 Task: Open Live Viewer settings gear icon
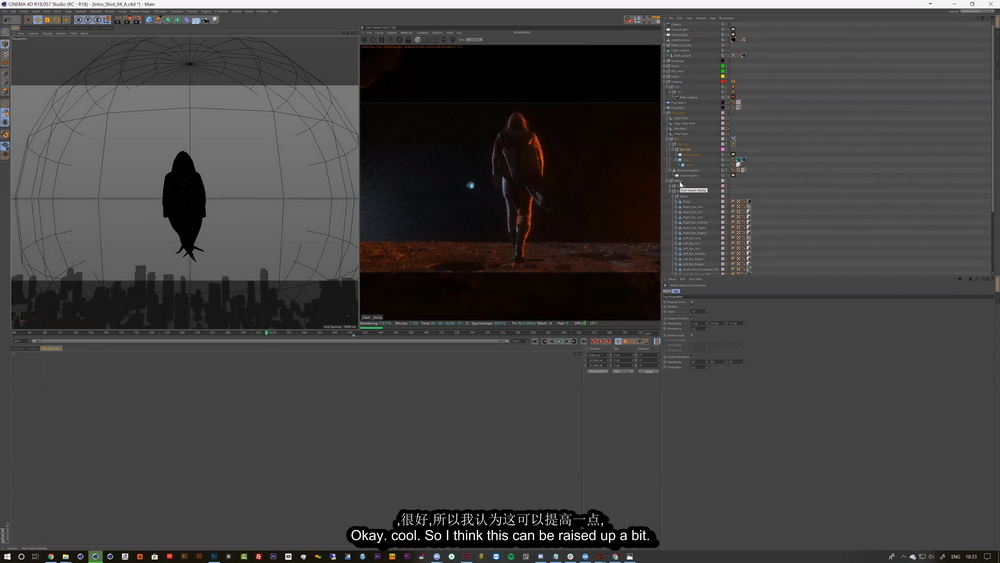(x=400, y=40)
